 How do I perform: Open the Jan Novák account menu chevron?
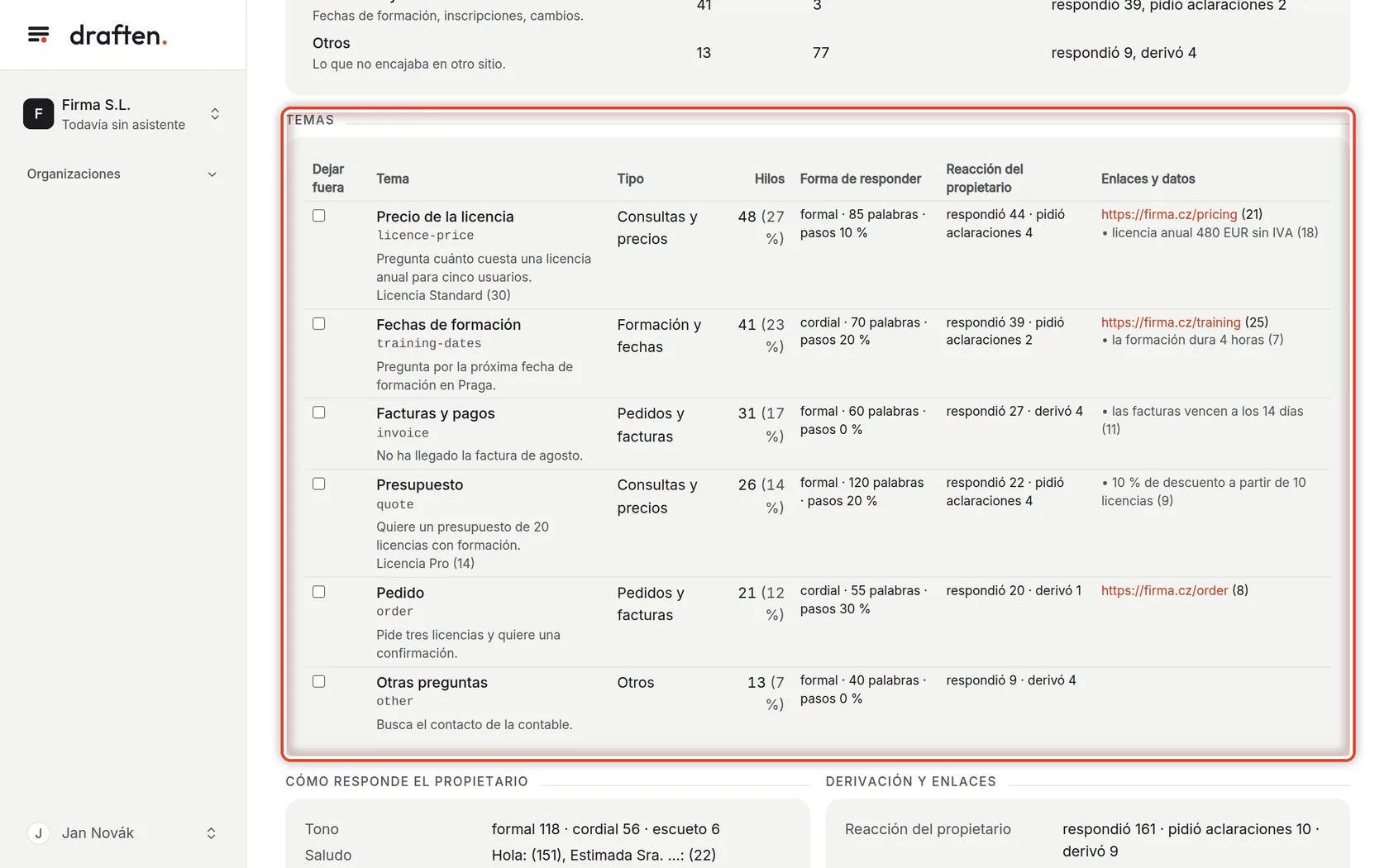pos(211,833)
